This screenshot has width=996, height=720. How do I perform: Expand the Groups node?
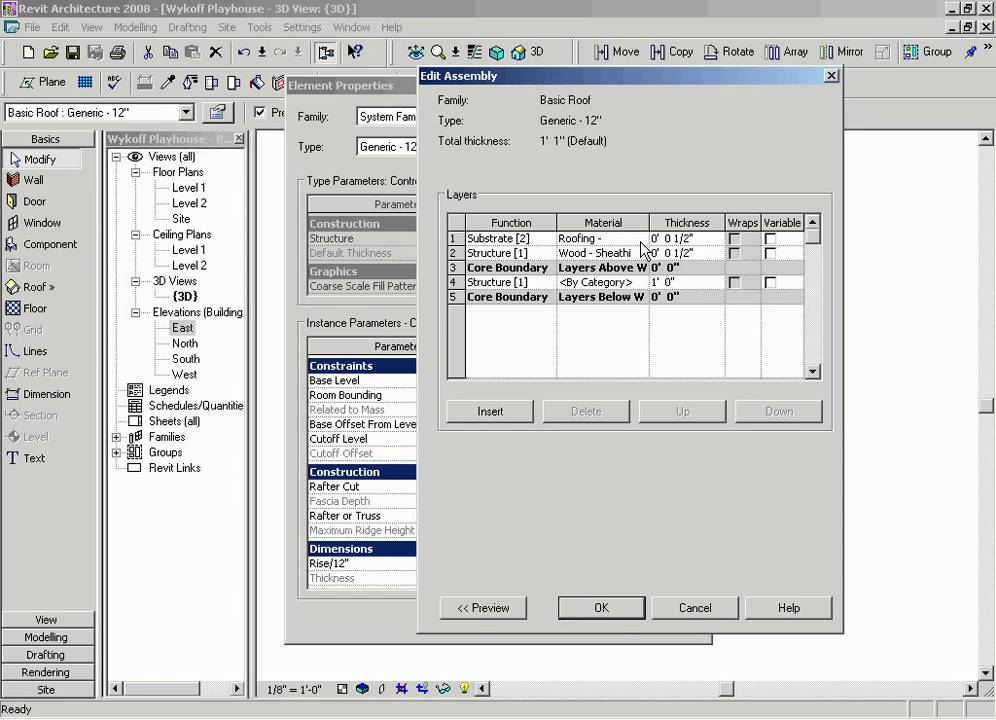[x=116, y=452]
